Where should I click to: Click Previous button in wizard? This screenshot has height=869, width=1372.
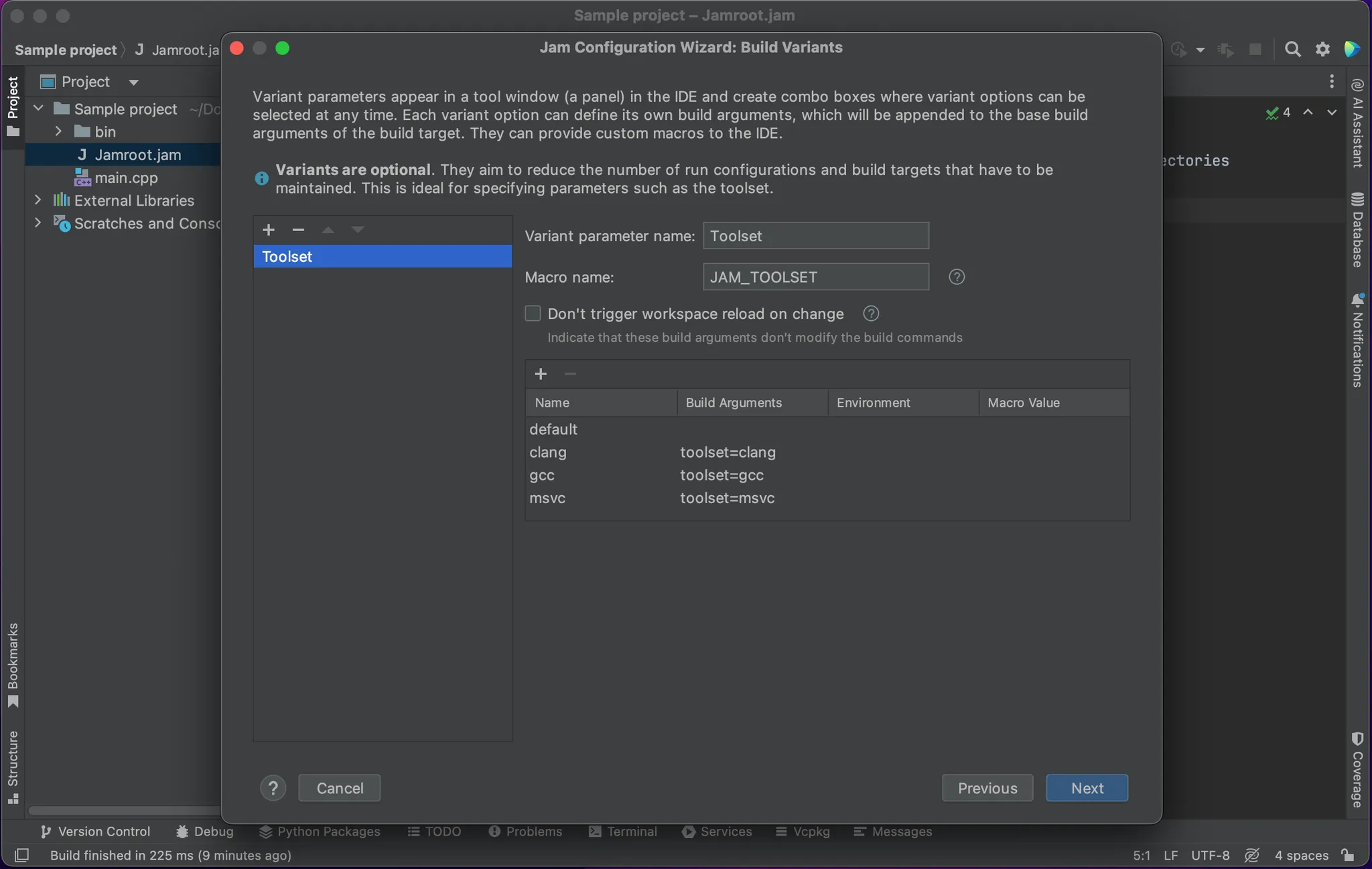pos(987,788)
